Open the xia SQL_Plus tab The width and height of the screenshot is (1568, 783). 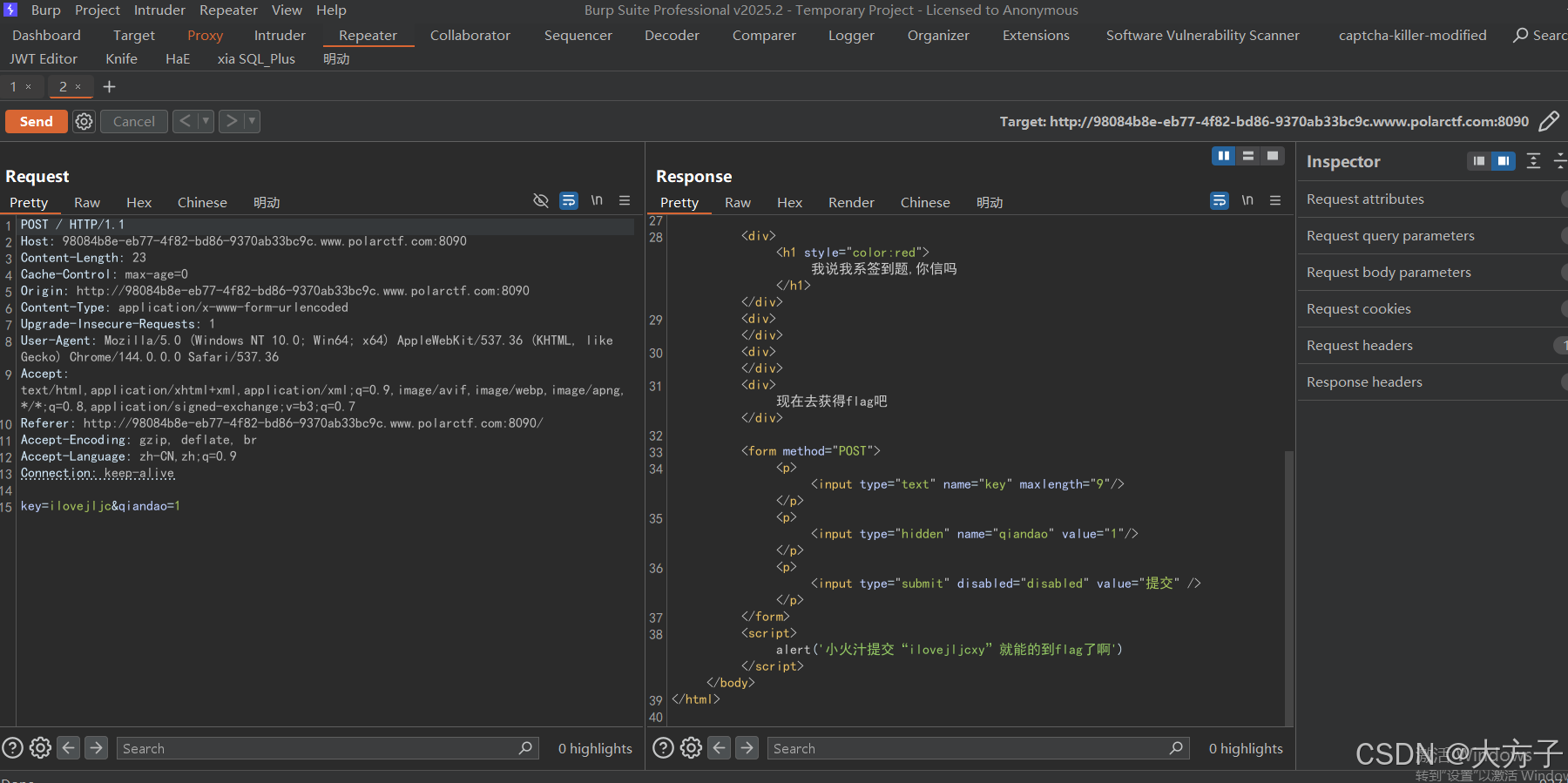tap(256, 59)
